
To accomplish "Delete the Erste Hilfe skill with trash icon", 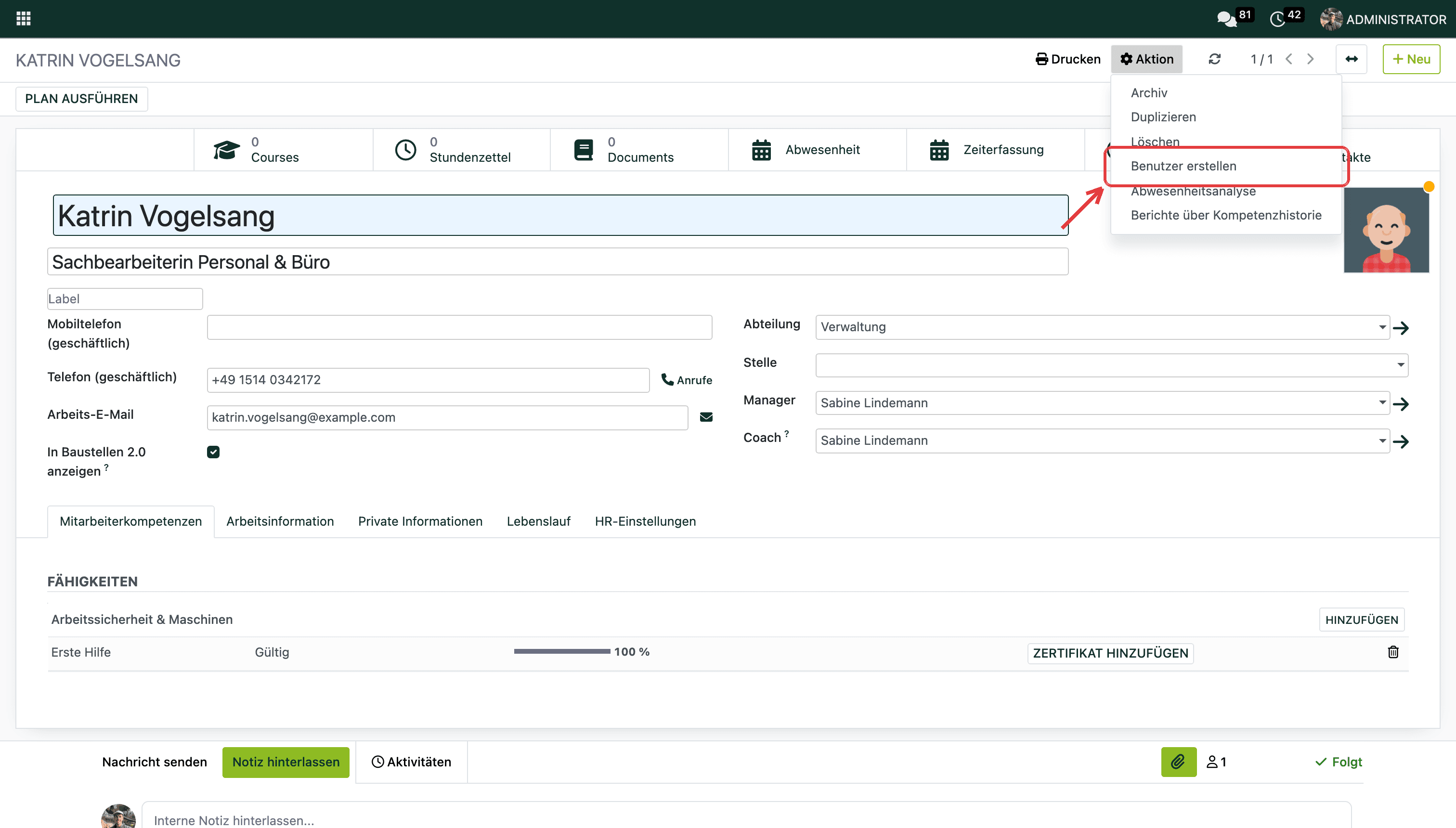I will click(x=1393, y=652).
